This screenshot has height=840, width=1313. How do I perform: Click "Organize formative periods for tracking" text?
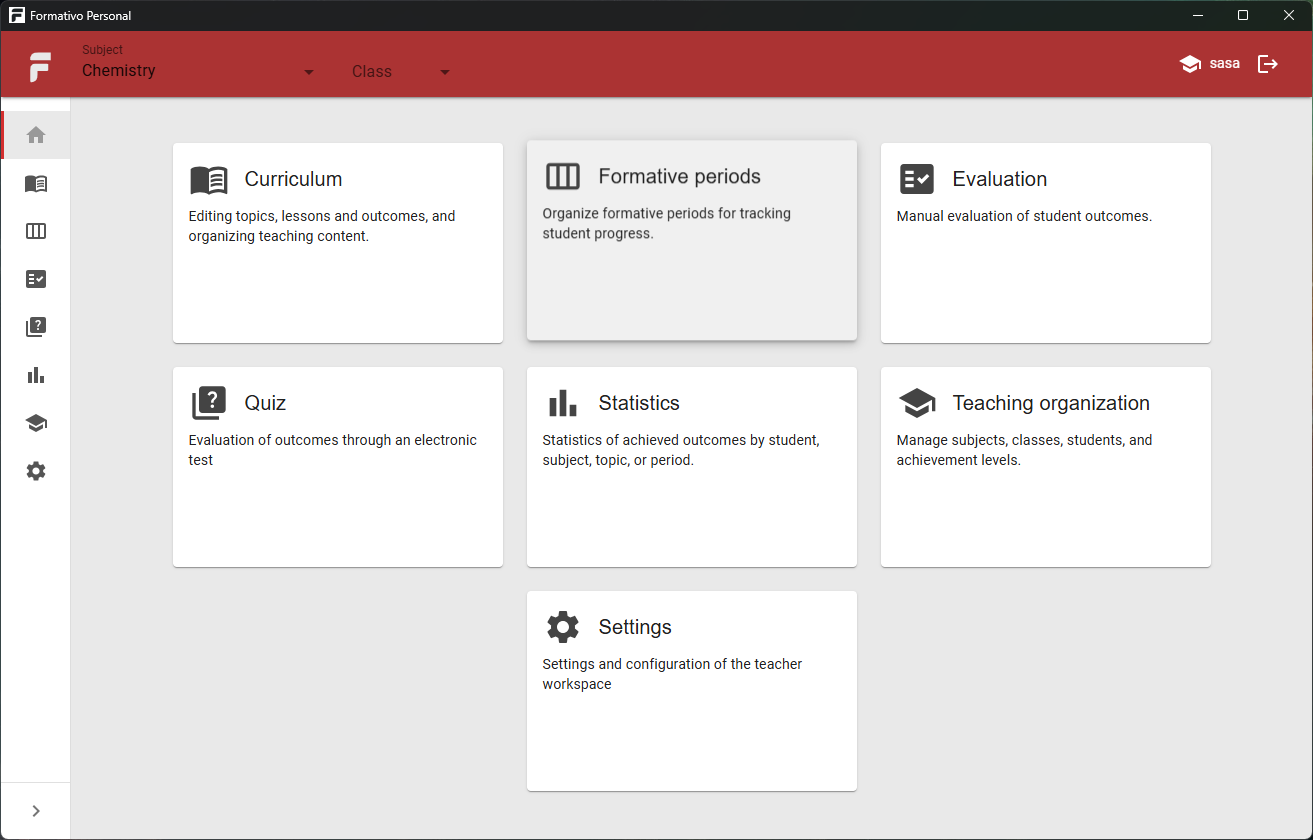pyautogui.click(x=667, y=213)
